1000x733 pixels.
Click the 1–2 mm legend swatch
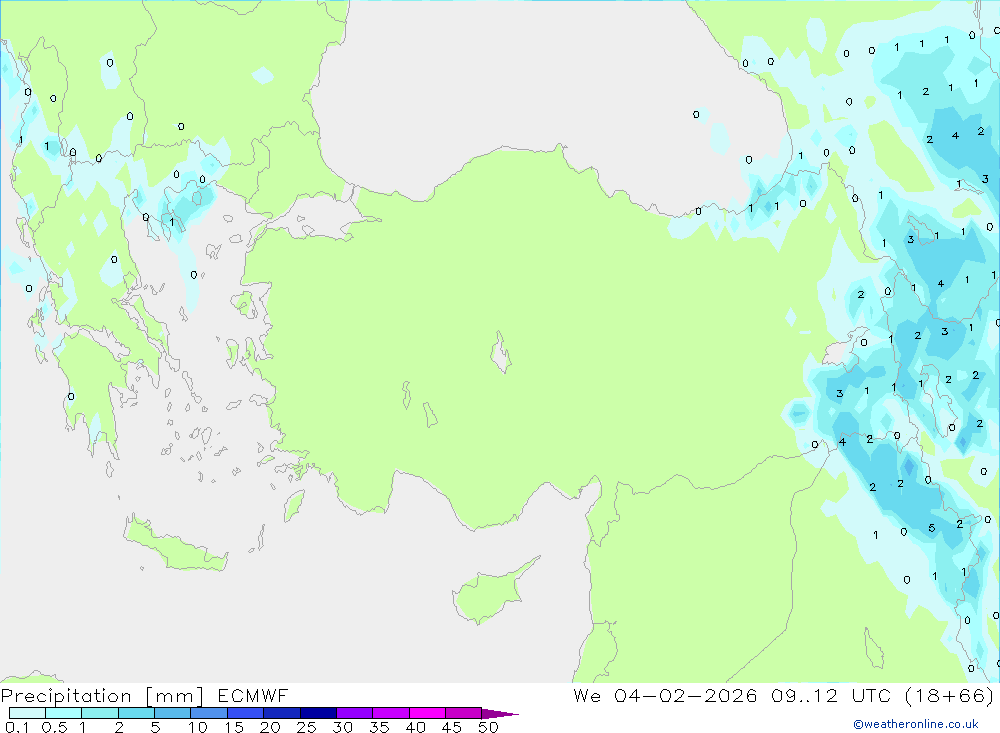coord(100,713)
